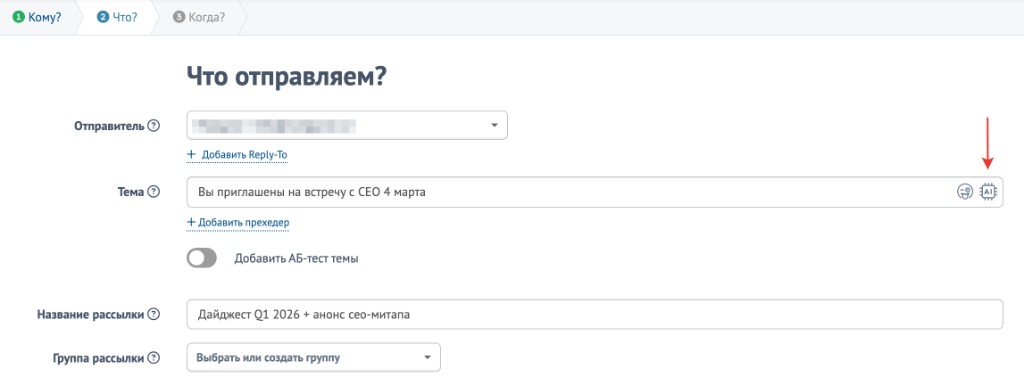Select the Что? step tab
Screen dimensions: 1024x385
pyautogui.click(x=117, y=17)
